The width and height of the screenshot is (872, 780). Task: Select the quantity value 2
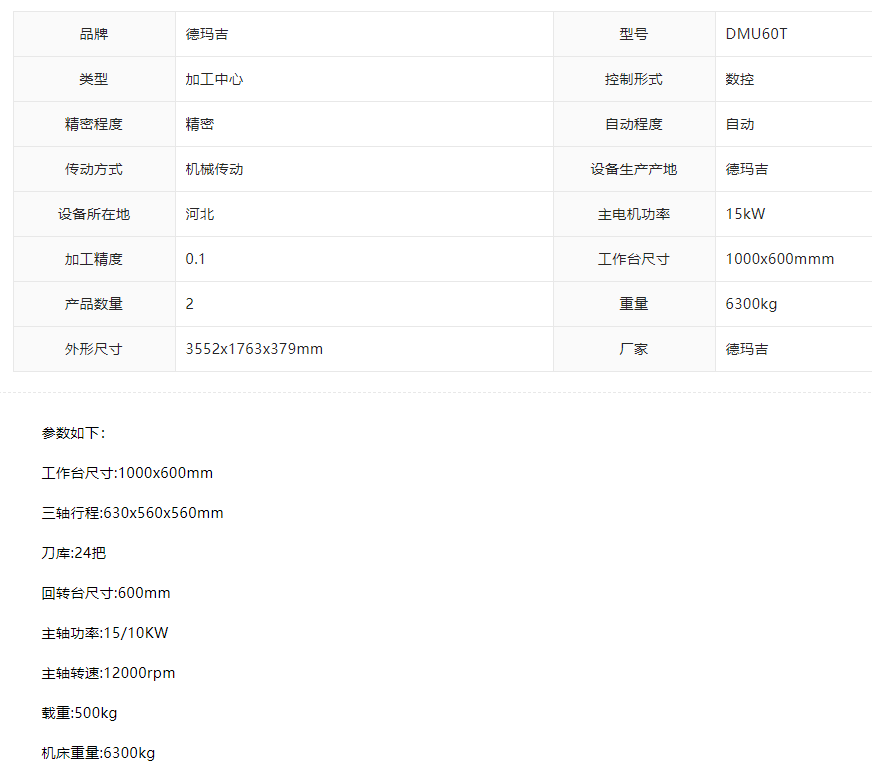pyautogui.click(x=190, y=304)
